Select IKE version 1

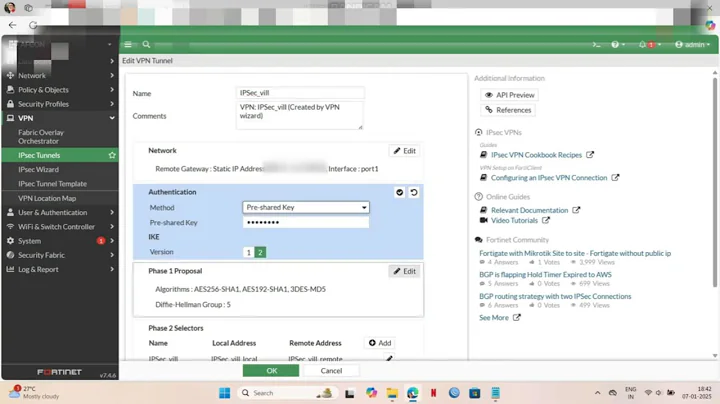point(248,252)
